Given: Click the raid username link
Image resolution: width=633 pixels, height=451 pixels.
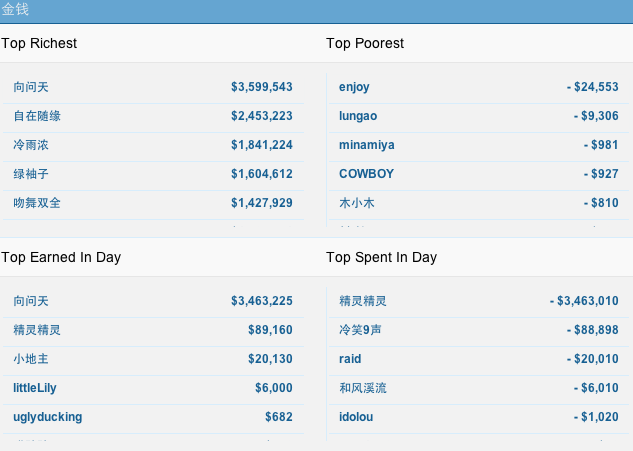Looking at the screenshot, I should [x=350, y=359].
